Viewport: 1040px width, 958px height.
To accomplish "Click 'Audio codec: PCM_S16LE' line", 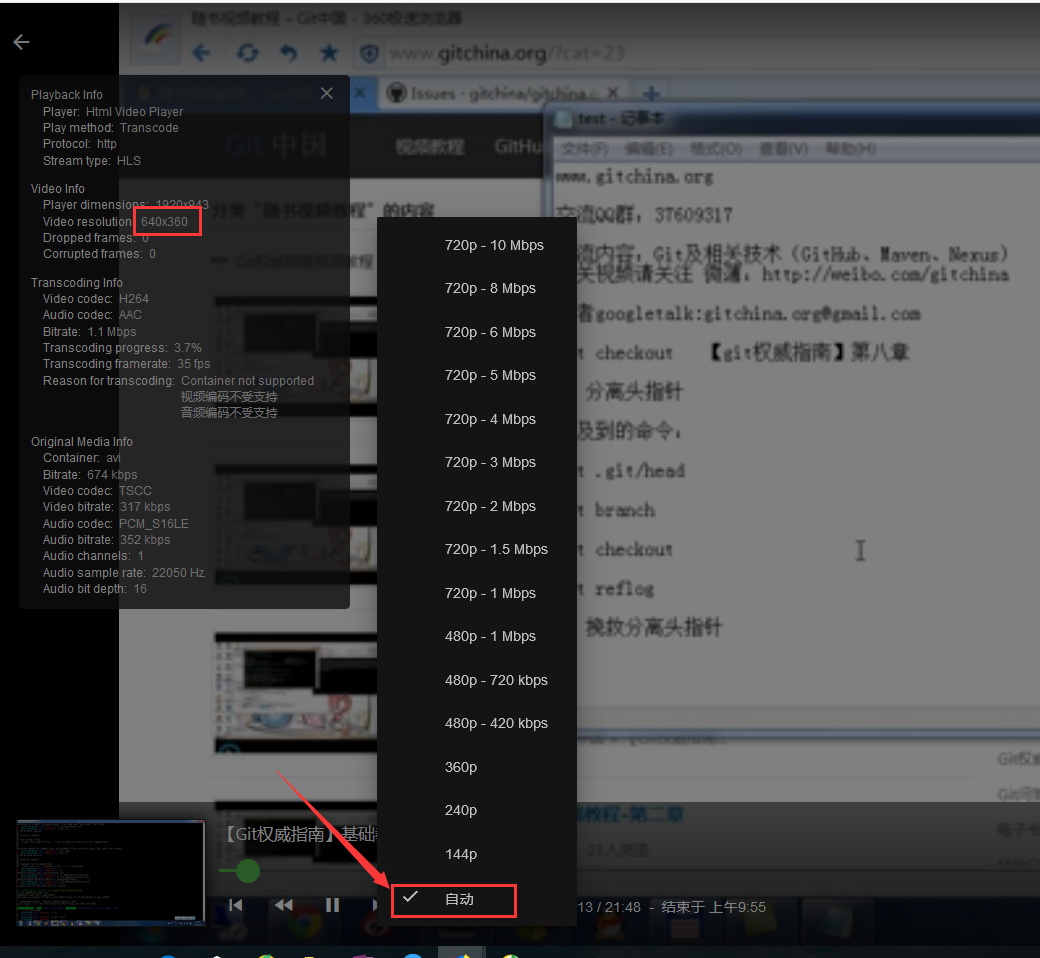I will (115, 524).
